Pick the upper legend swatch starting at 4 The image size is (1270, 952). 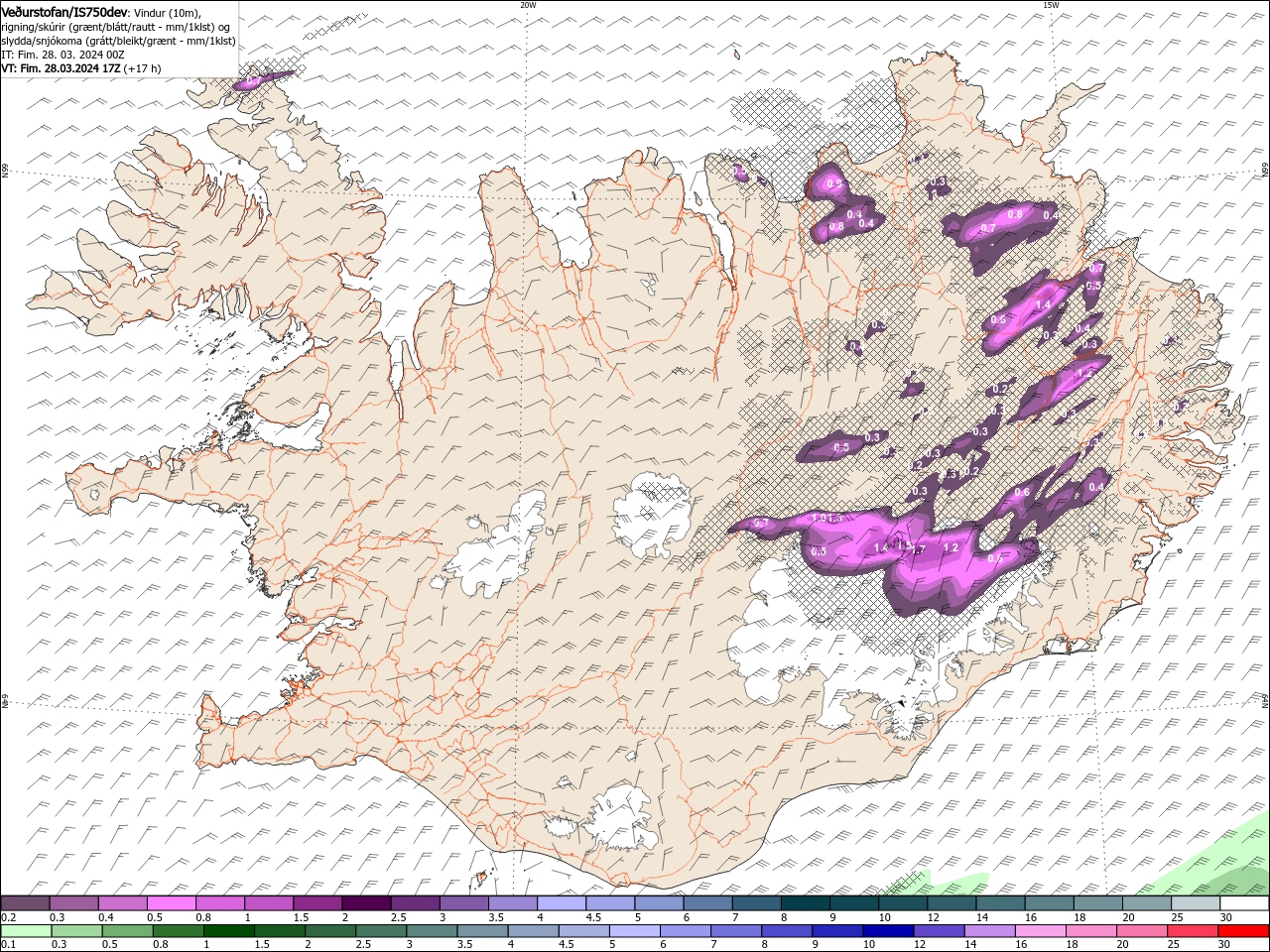tap(561, 903)
